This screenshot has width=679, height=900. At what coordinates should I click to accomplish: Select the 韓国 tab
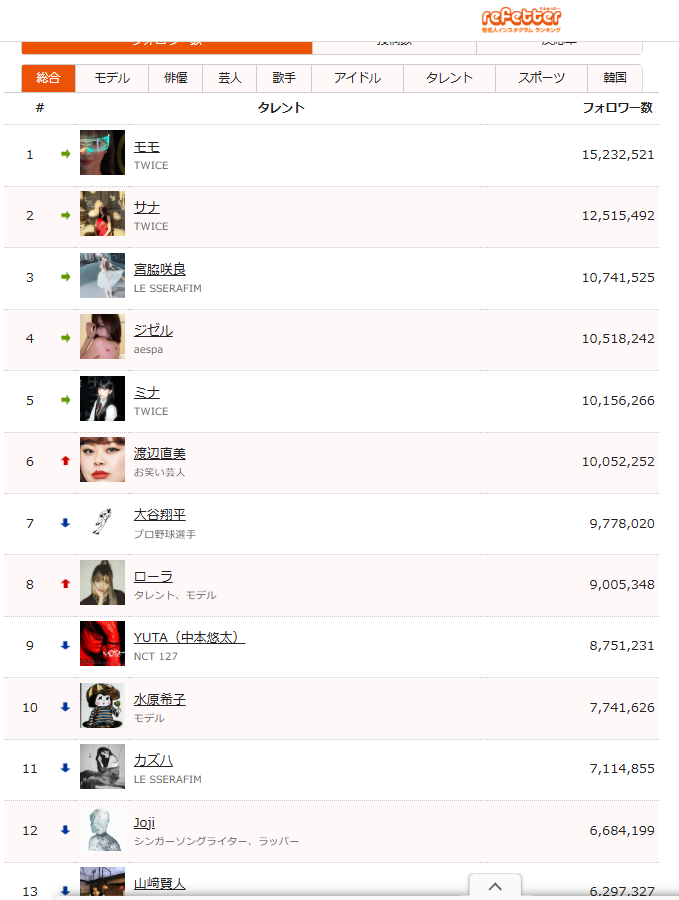click(615, 78)
